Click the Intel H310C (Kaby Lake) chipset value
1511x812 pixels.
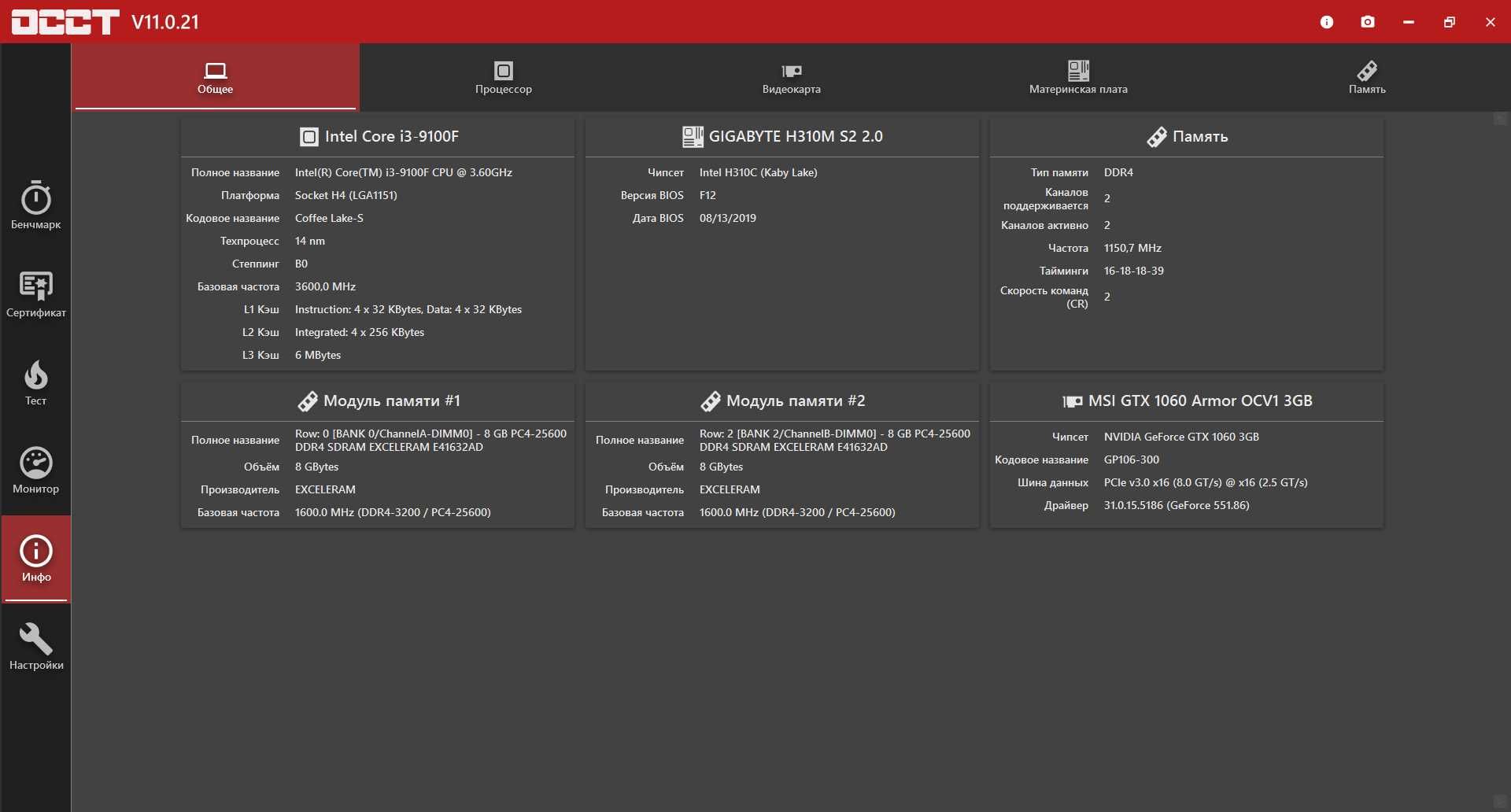tap(759, 172)
